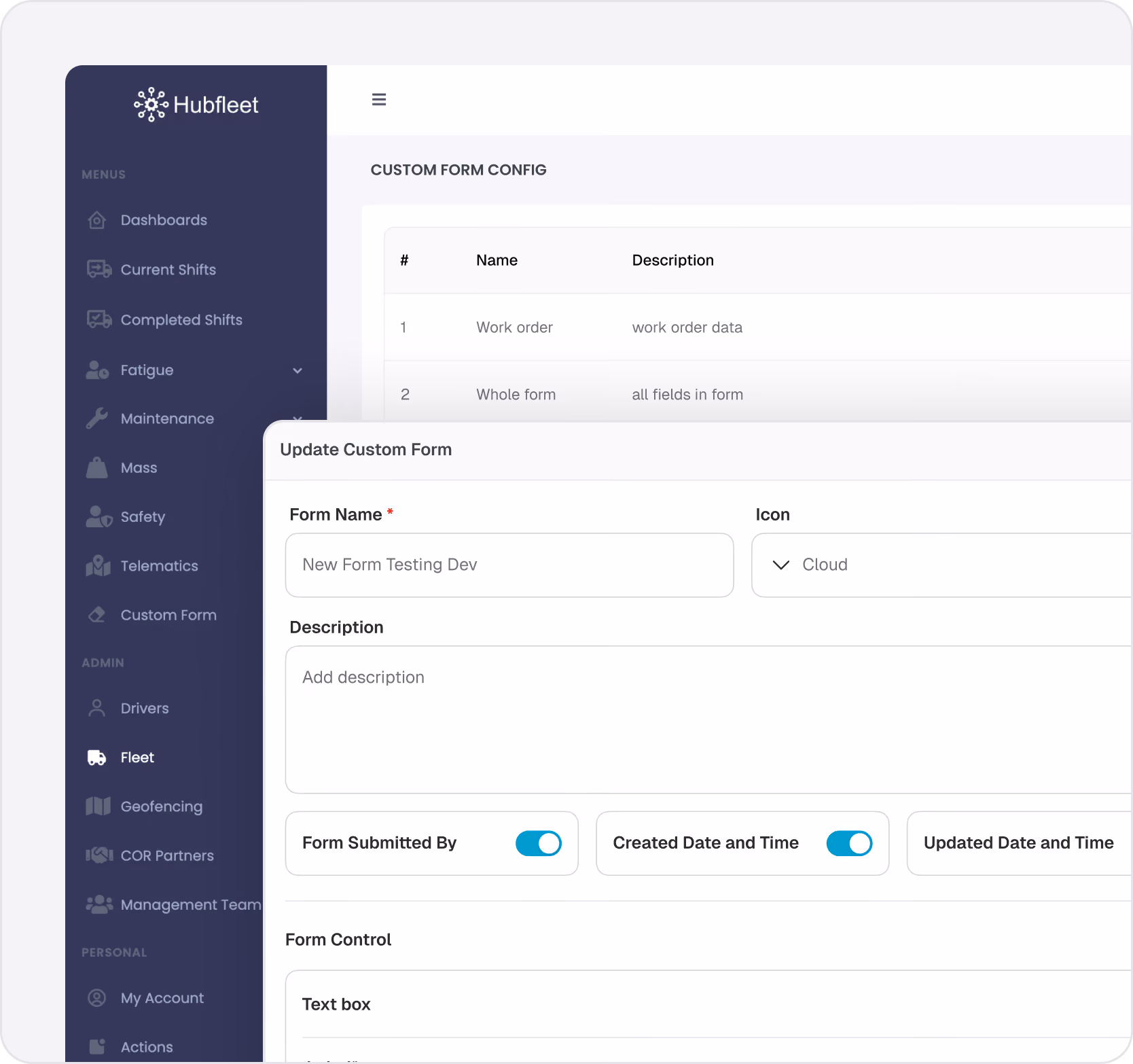This screenshot has height=1064, width=1133.
Task: Click the Fleet truck icon
Action: pos(97,758)
